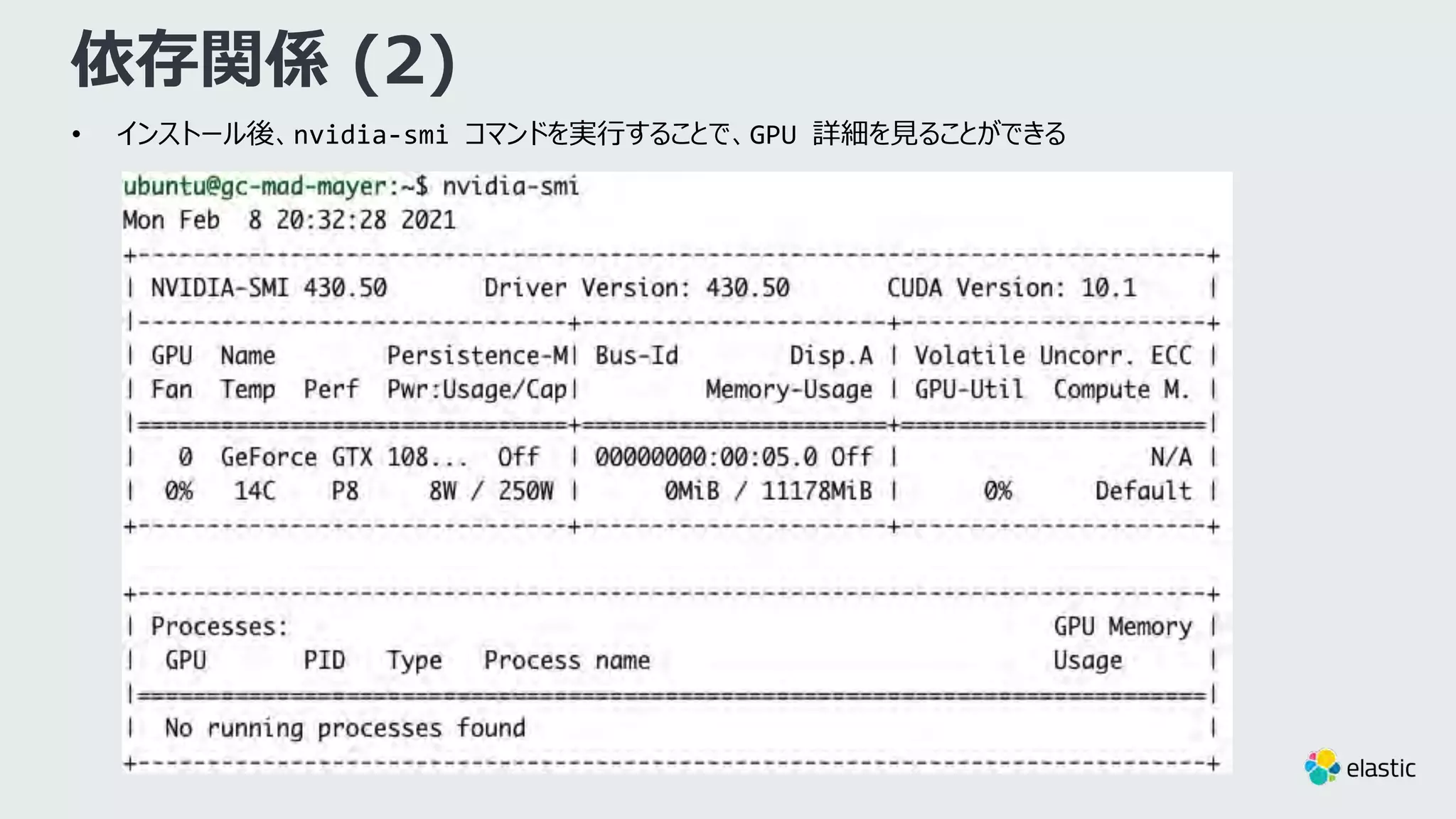This screenshot has width=1456, height=819.
Task: Click the P8 performance state
Action: [x=345, y=491]
